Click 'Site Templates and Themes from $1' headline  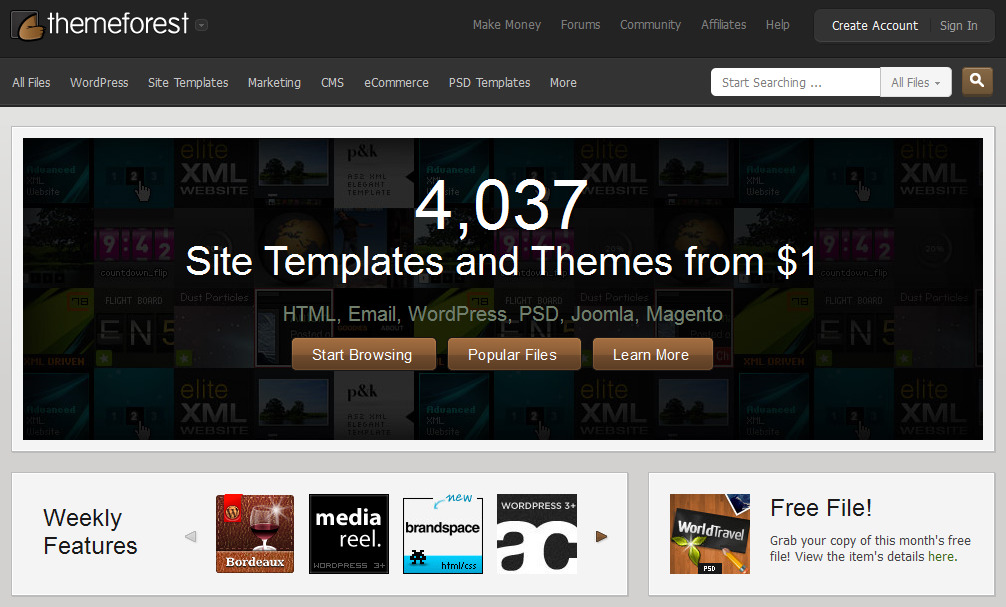(501, 261)
